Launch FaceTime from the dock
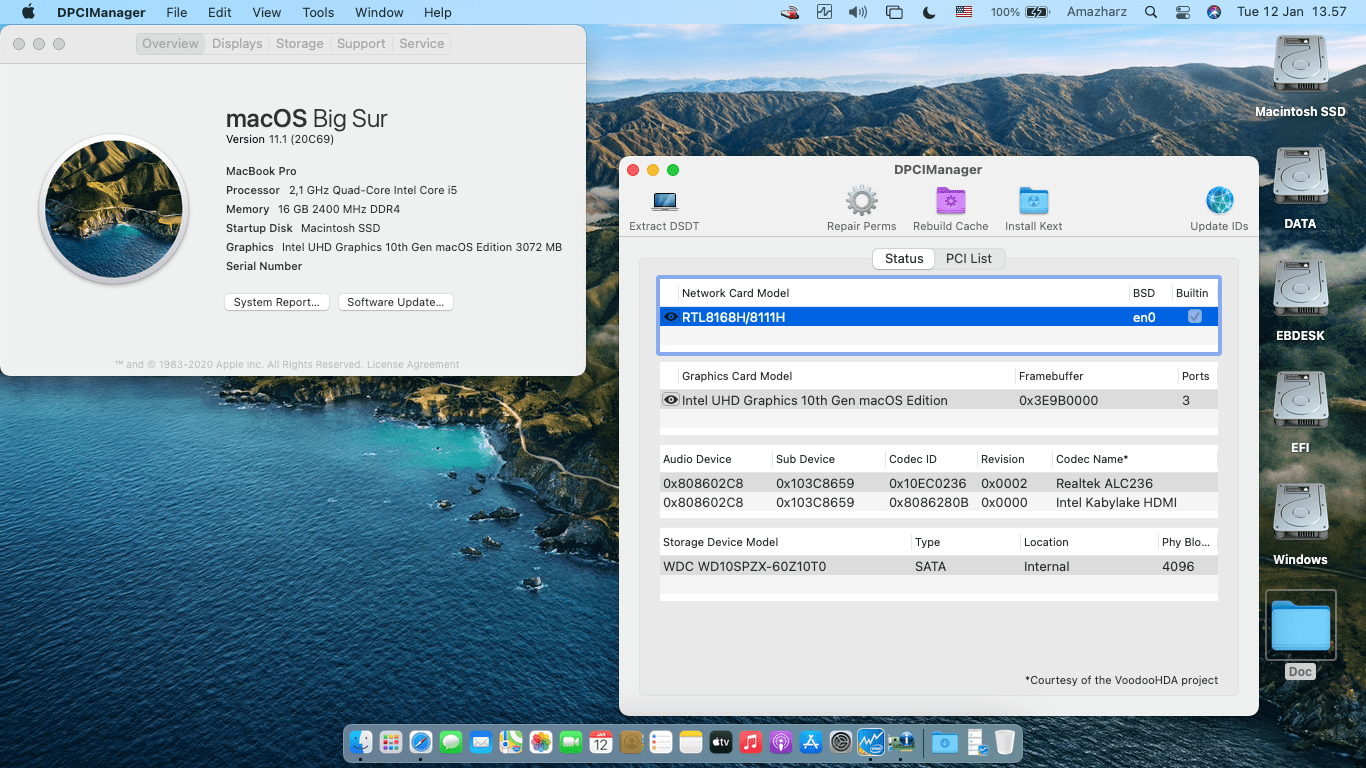The width and height of the screenshot is (1366, 768). [x=571, y=742]
